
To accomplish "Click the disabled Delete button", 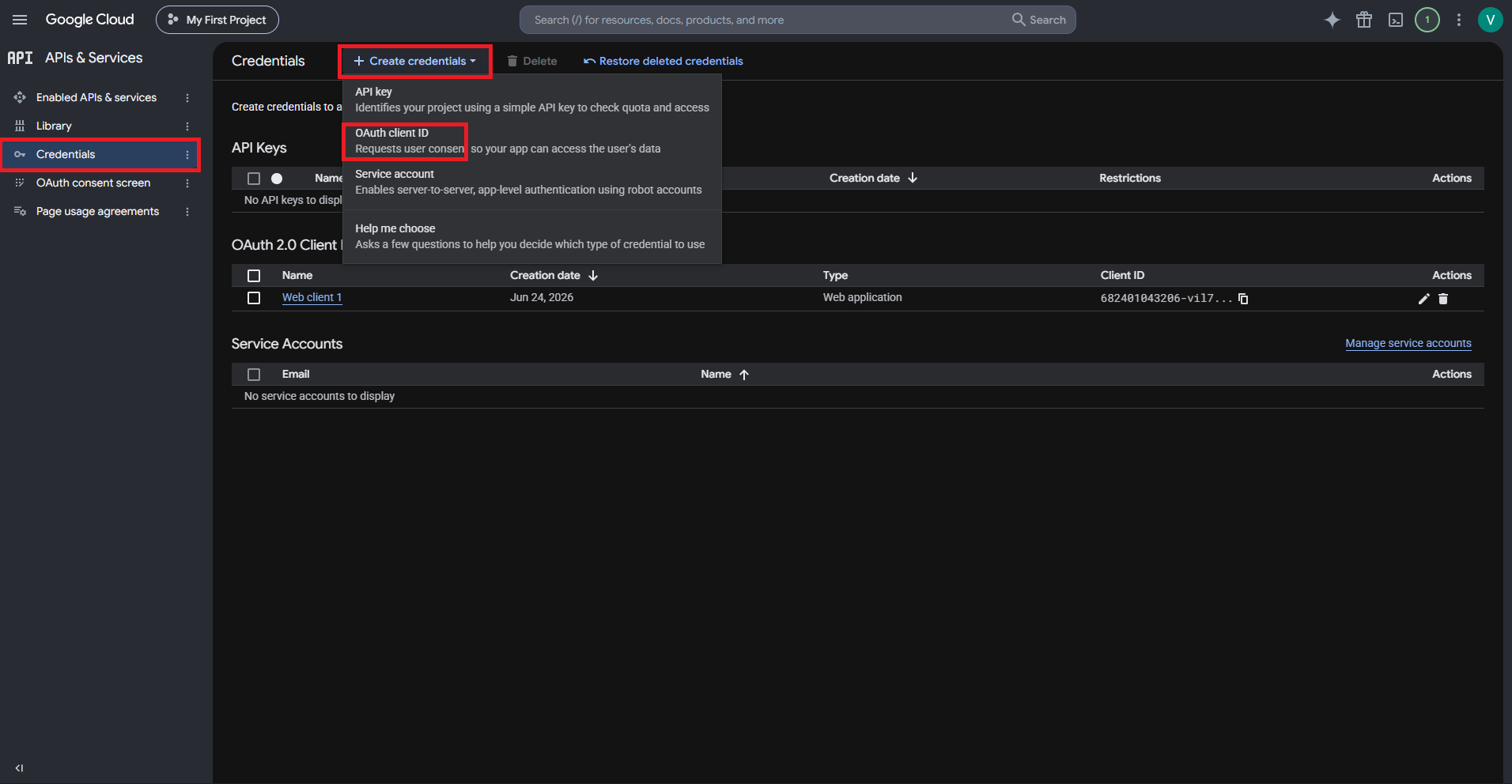I will coord(532,61).
